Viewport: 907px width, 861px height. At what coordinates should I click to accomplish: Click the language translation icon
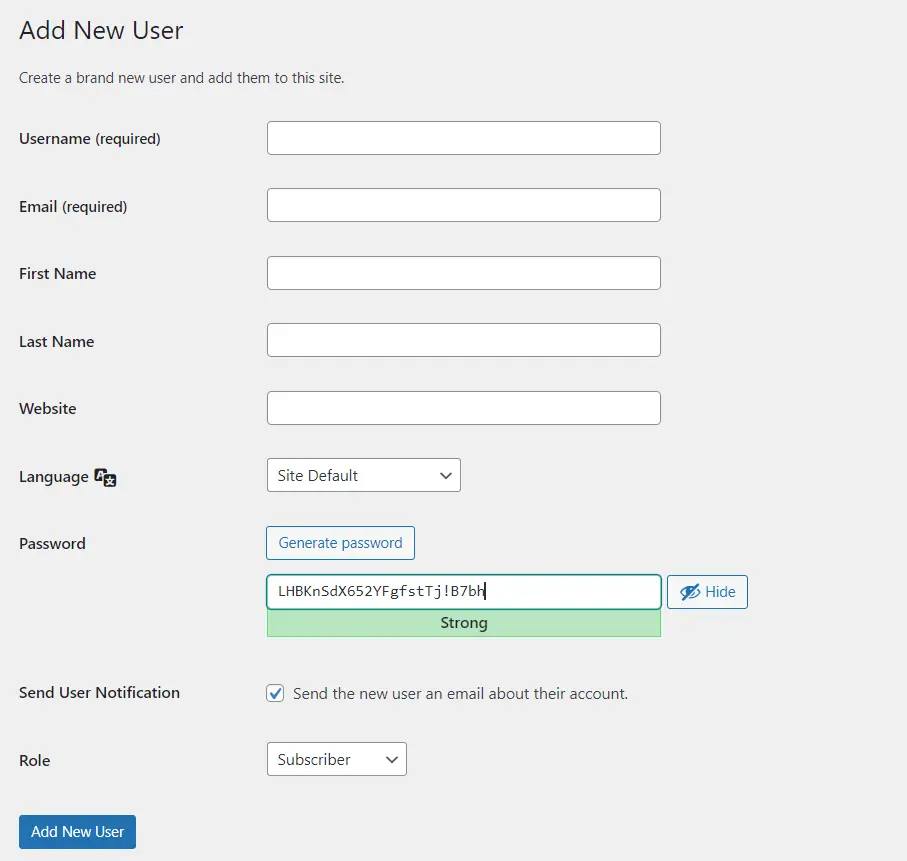[x=105, y=477]
